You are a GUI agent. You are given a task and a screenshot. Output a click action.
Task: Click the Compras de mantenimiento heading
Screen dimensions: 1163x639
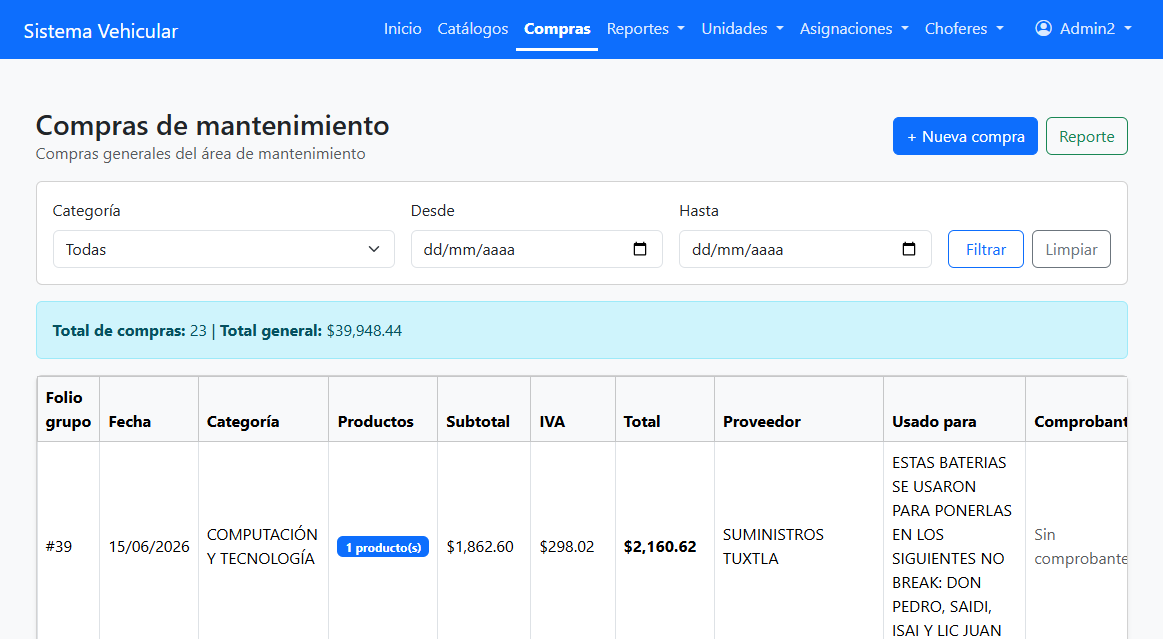(212, 125)
